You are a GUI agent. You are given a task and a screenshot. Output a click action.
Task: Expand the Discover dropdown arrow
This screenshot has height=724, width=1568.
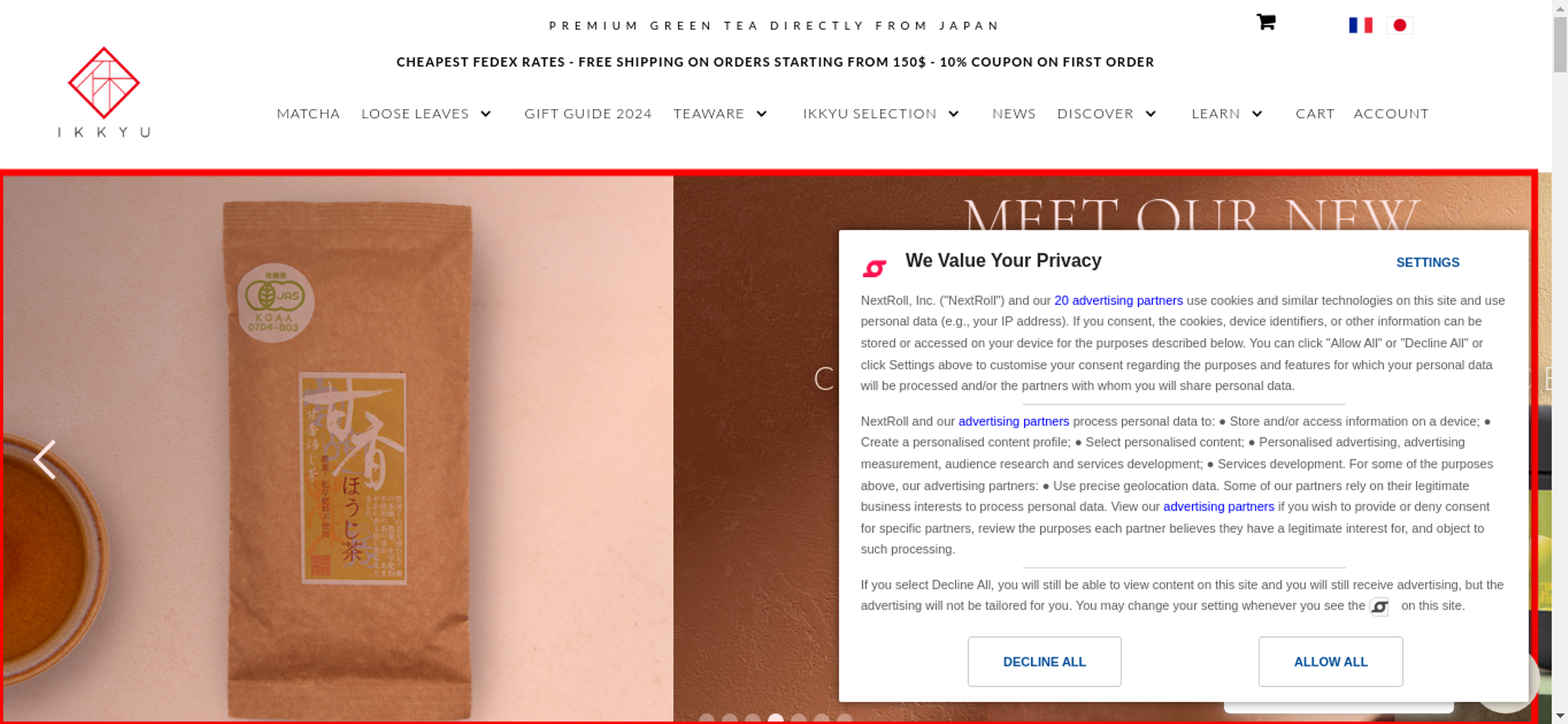[x=1150, y=114]
